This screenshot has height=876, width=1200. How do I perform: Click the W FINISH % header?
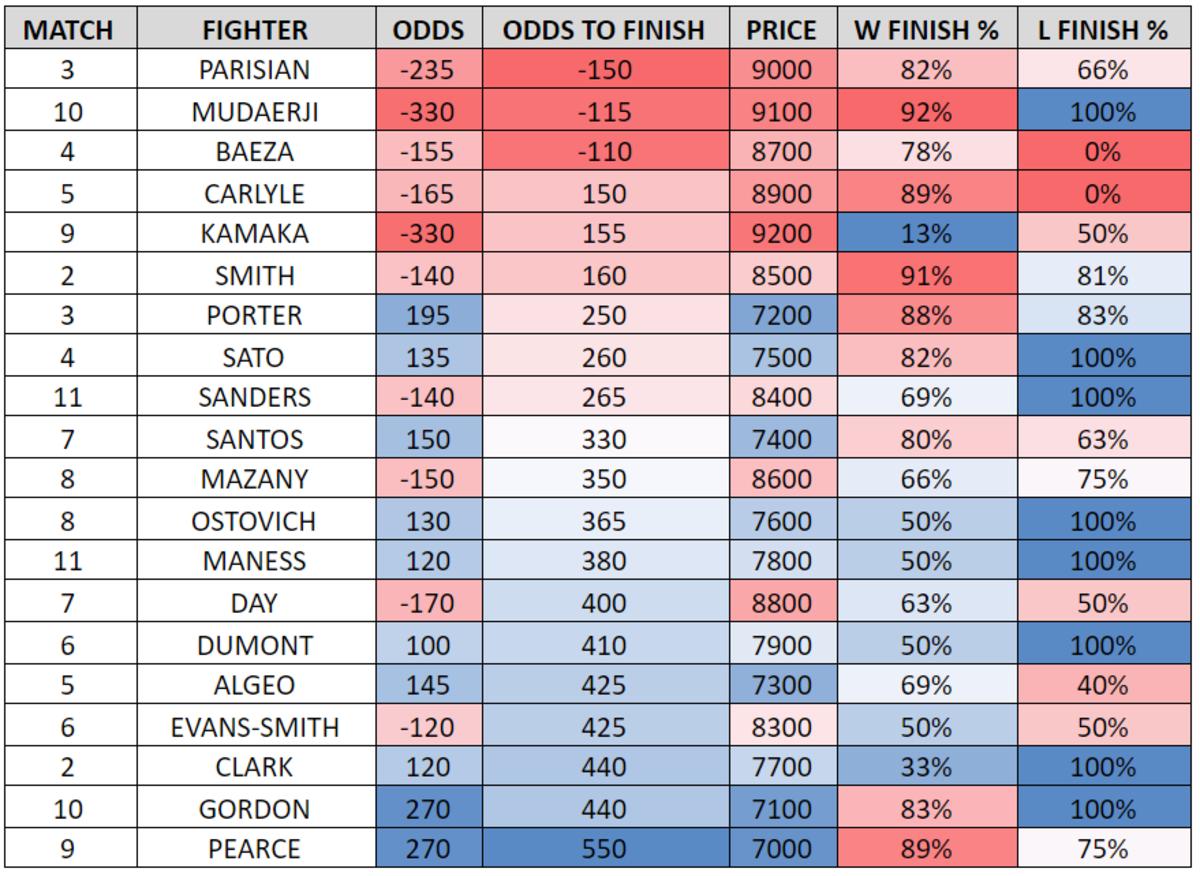click(x=926, y=30)
